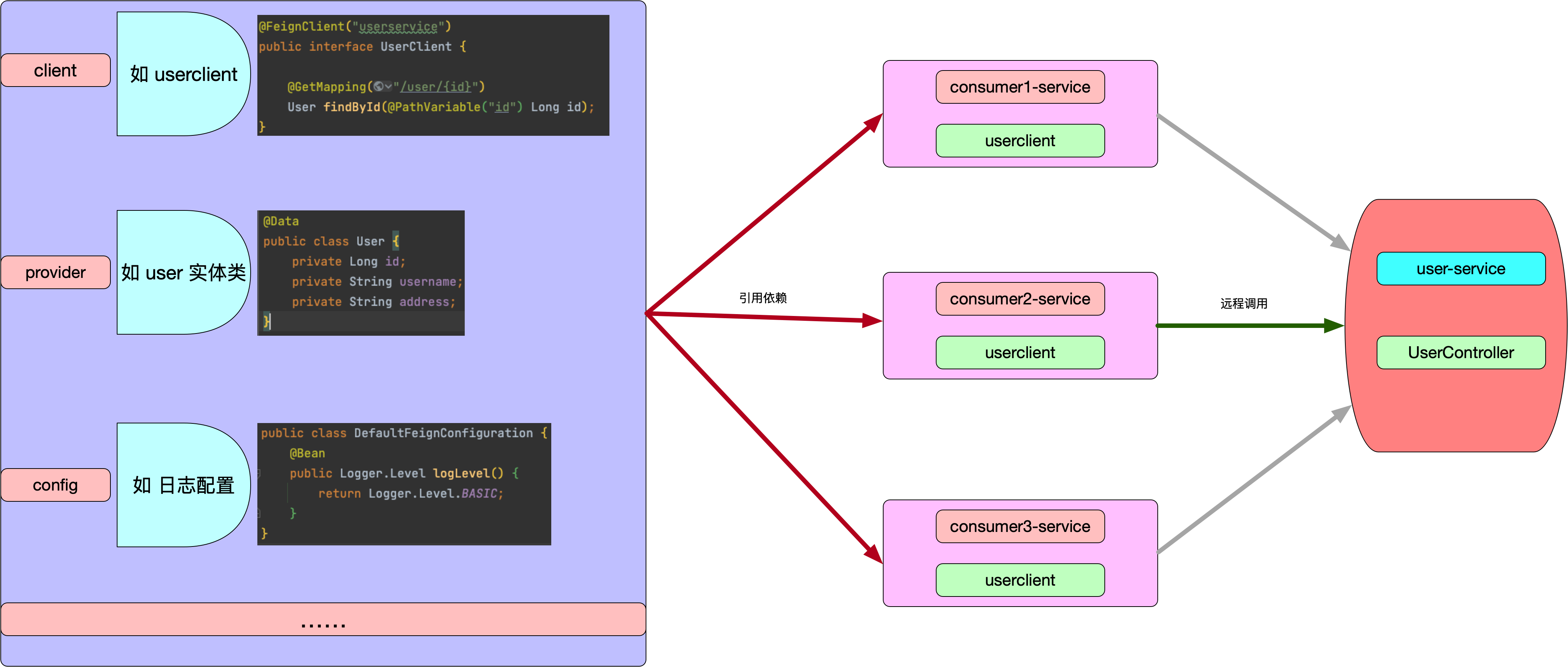Click the "private String username;" code line
Viewport: 1568px width, 667px height.
coord(377,281)
